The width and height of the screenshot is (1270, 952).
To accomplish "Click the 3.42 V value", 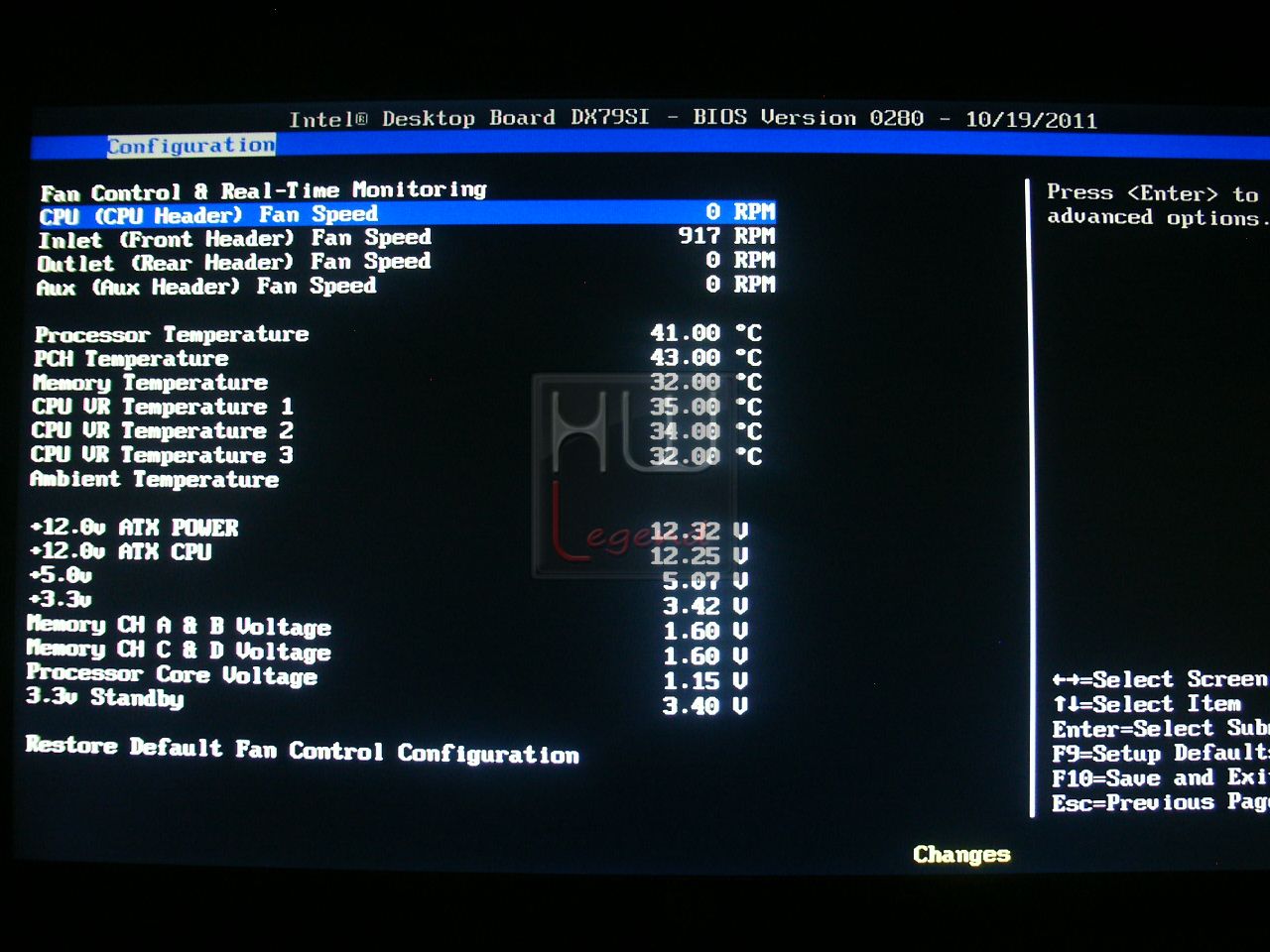I will [x=705, y=606].
